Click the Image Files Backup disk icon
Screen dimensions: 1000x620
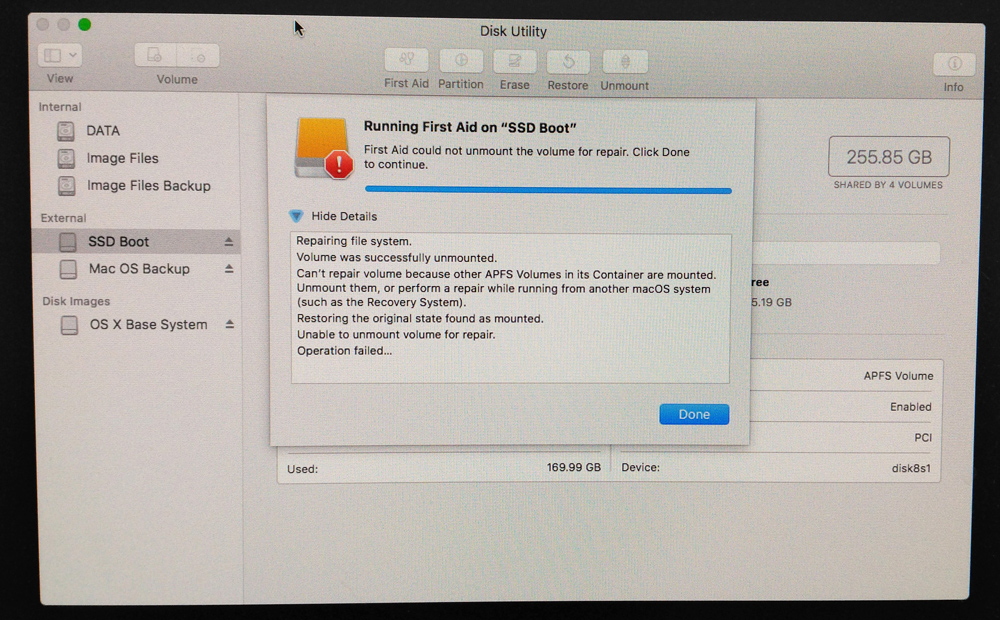tap(66, 186)
